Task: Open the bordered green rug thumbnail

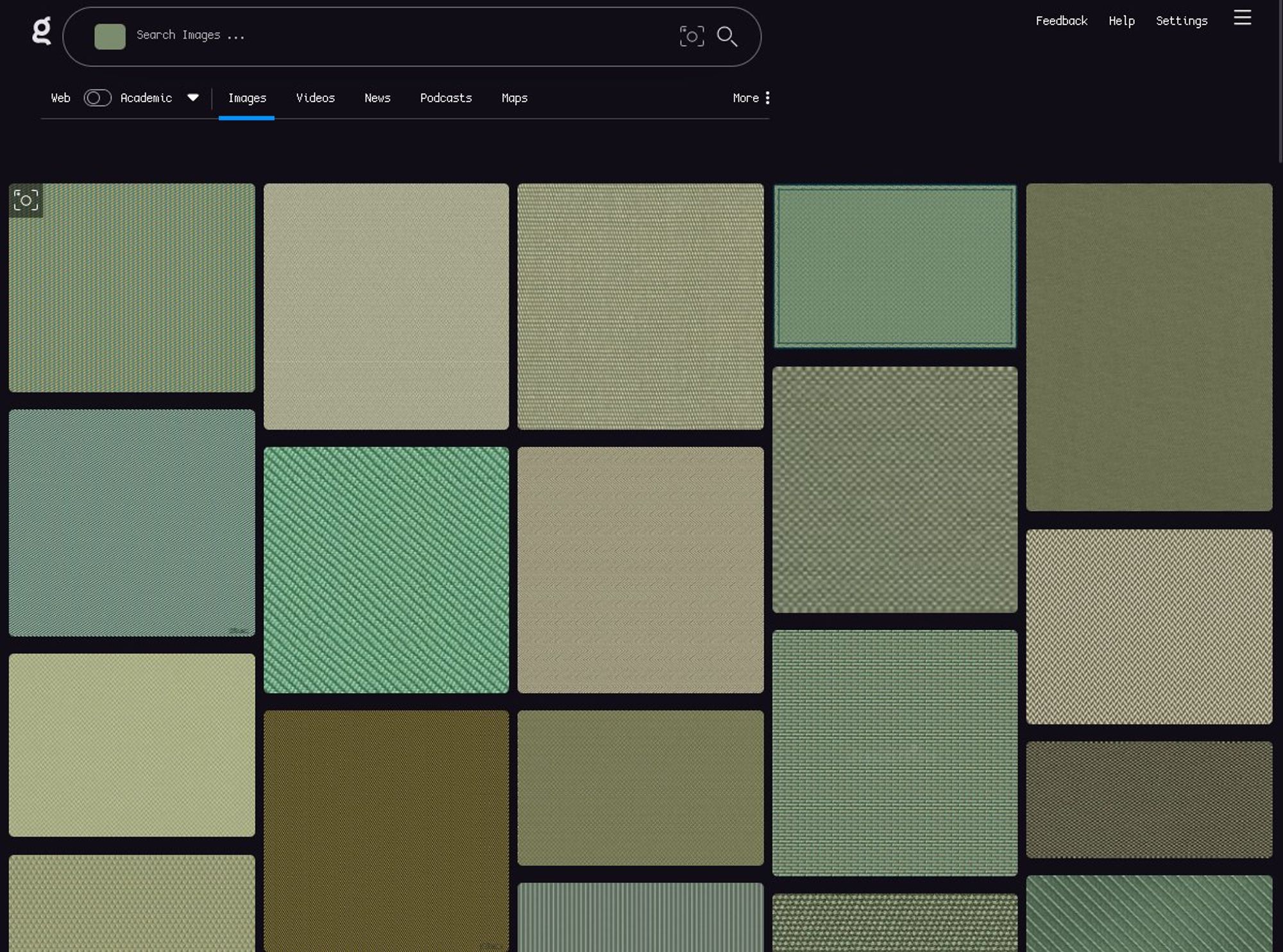Action: (x=895, y=266)
